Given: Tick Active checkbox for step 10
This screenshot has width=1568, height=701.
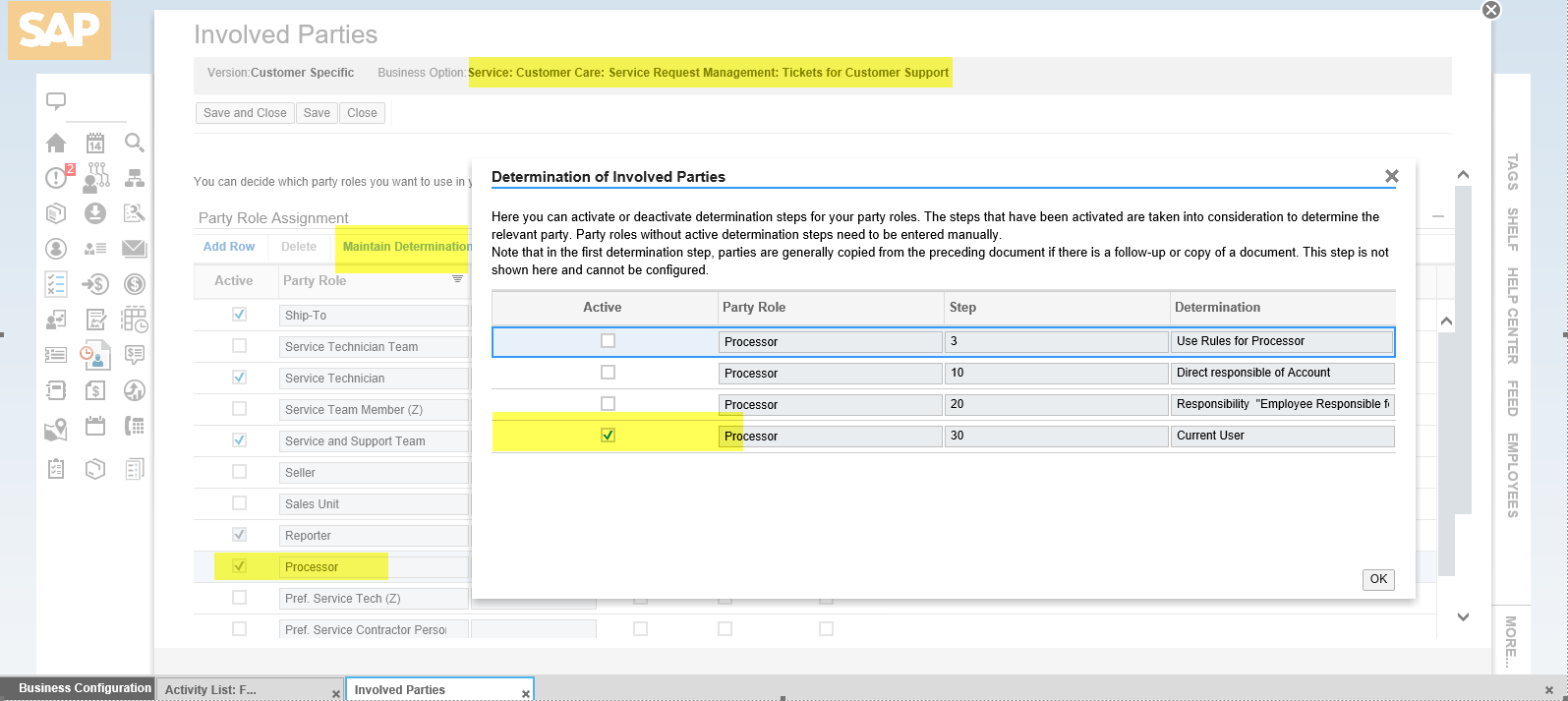Looking at the screenshot, I should coord(608,373).
